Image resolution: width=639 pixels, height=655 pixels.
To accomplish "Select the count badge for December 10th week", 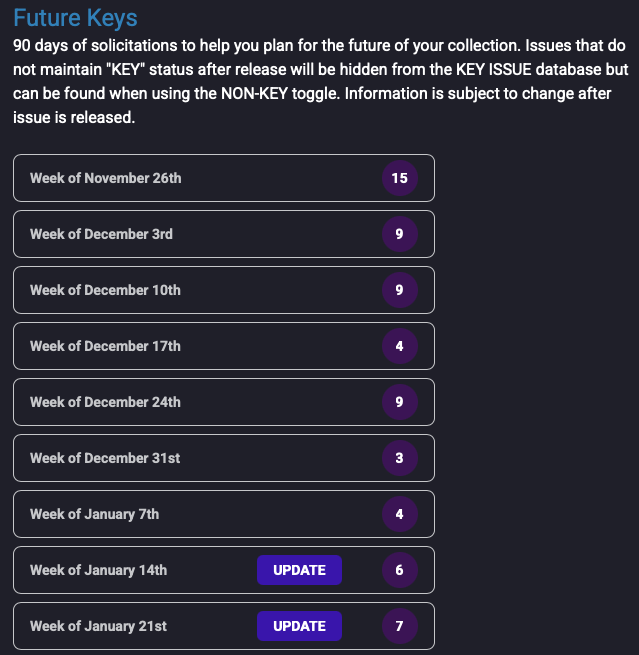I will point(399,290).
